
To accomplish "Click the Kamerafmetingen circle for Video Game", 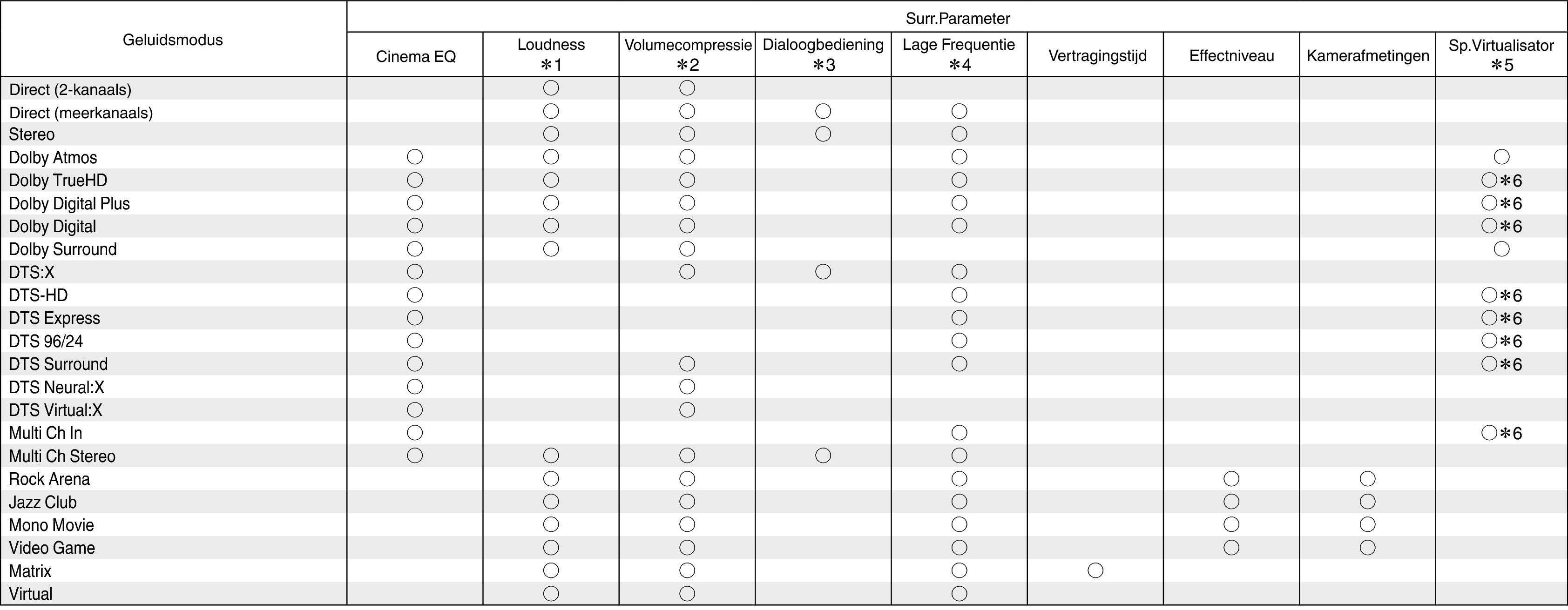I will pyautogui.click(x=1368, y=547).
